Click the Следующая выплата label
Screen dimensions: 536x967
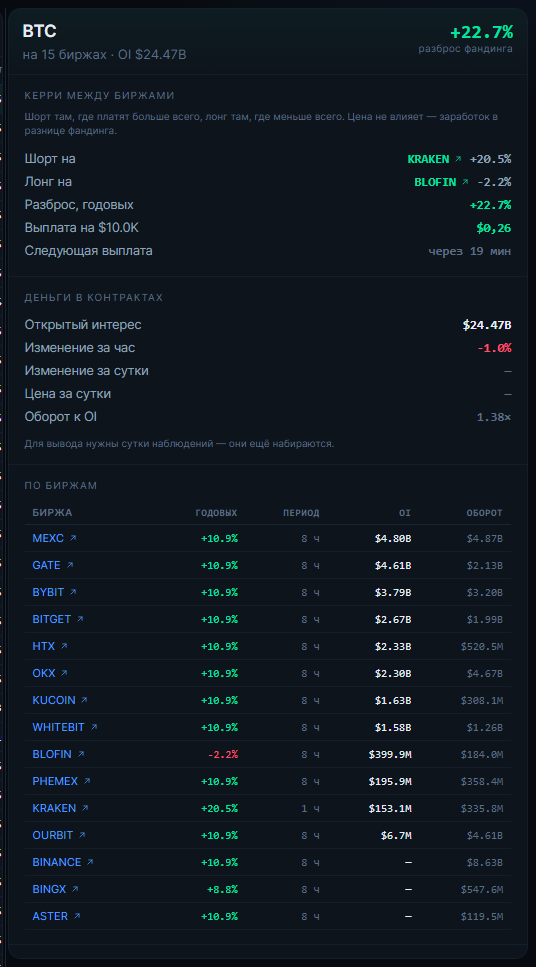pyautogui.click(x=88, y=251)
